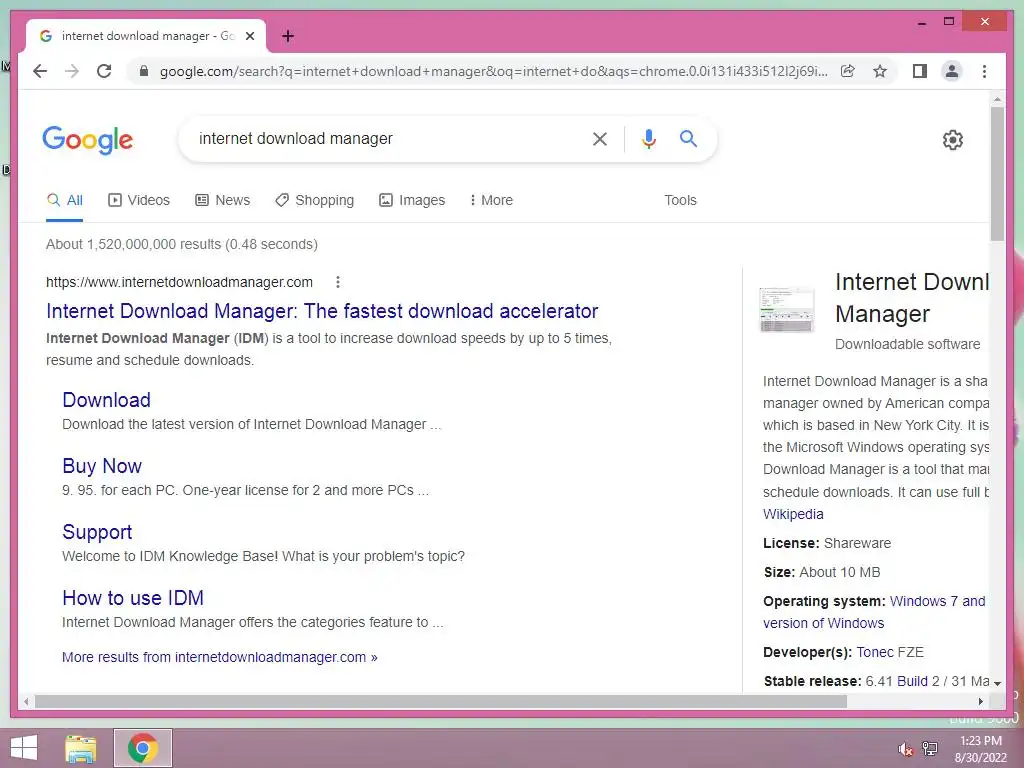Click the forward navigation arrow
1024x768 pixels.
click(x=72, y=71)
